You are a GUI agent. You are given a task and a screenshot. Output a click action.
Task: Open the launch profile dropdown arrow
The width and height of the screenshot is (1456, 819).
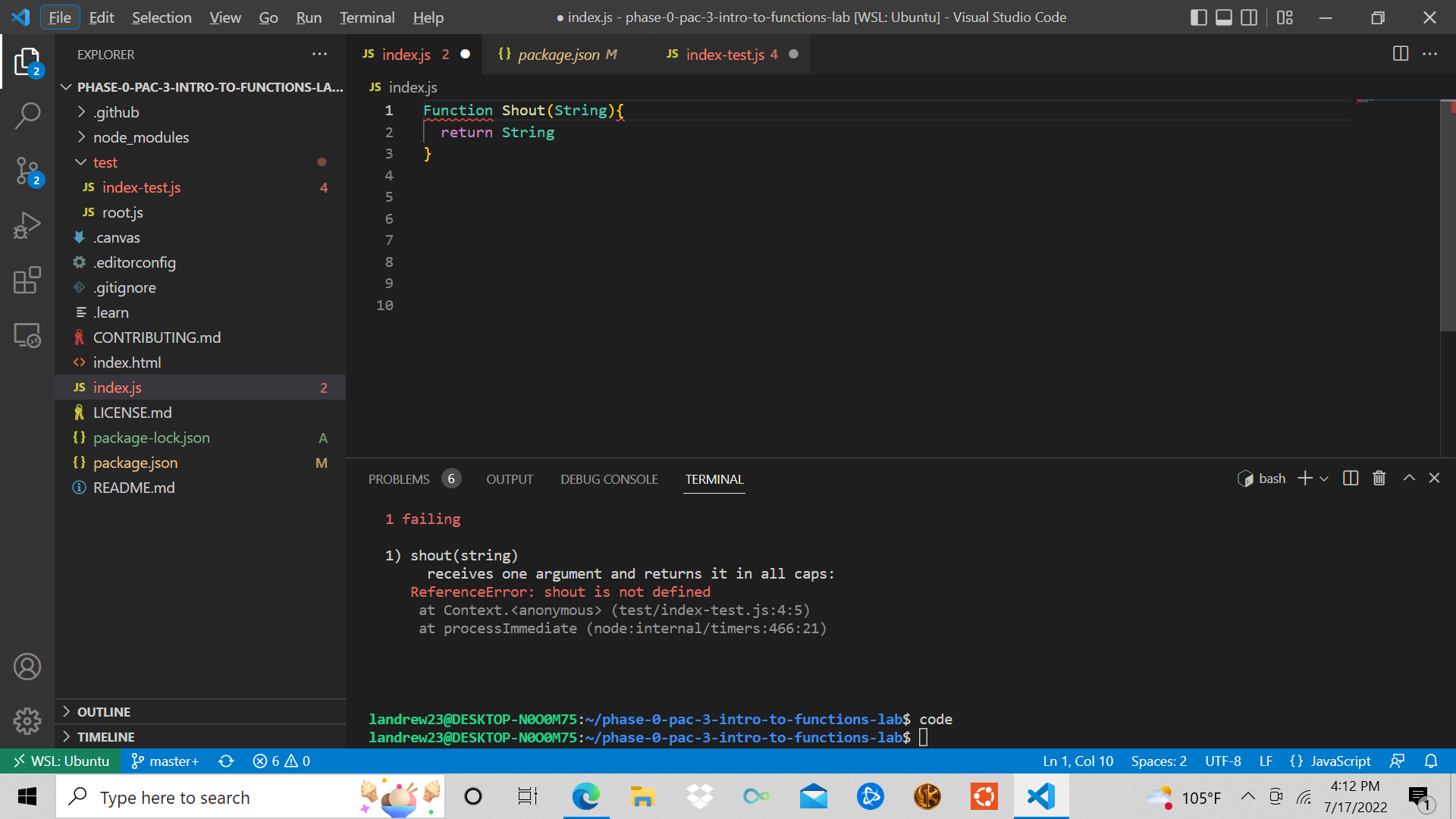point(1324,479)
